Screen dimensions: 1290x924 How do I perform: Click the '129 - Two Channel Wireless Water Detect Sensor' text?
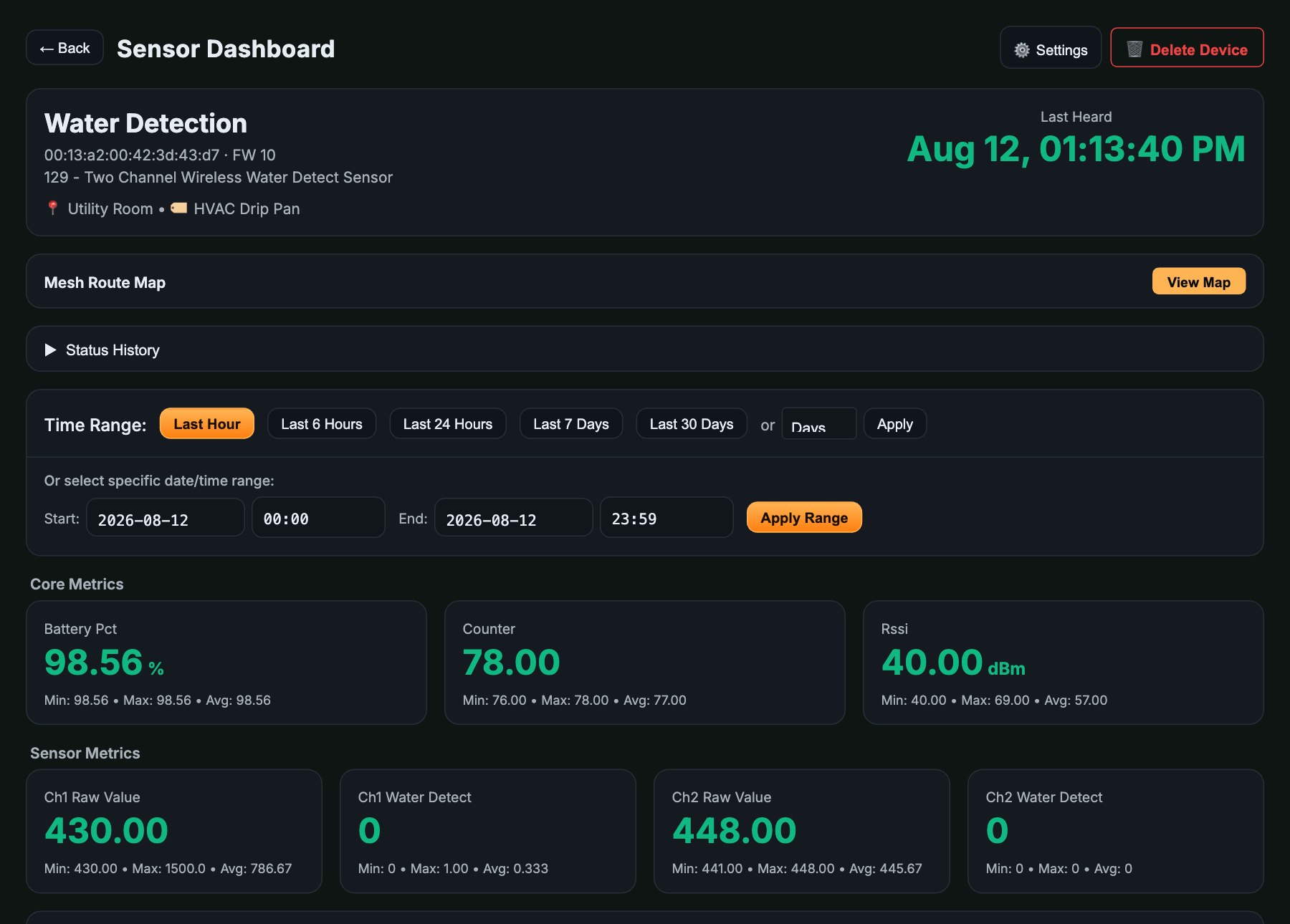point(219,177)
